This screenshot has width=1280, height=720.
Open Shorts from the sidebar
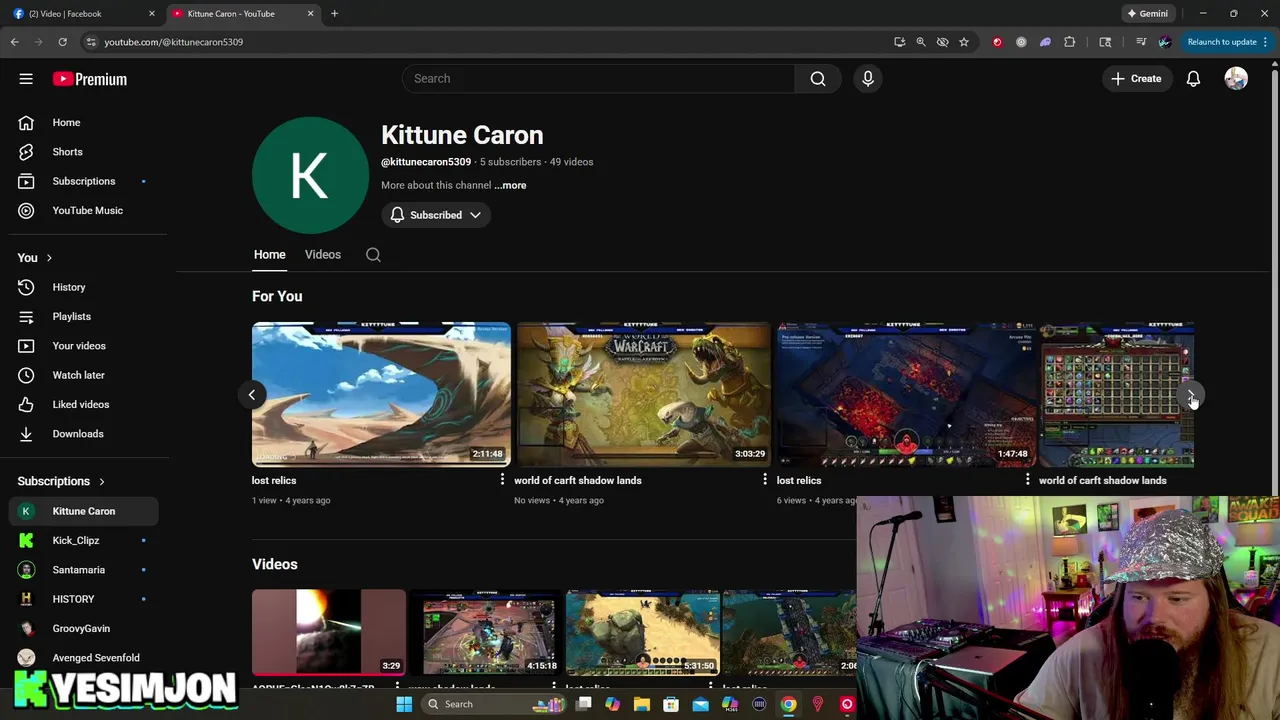[84, 152]
